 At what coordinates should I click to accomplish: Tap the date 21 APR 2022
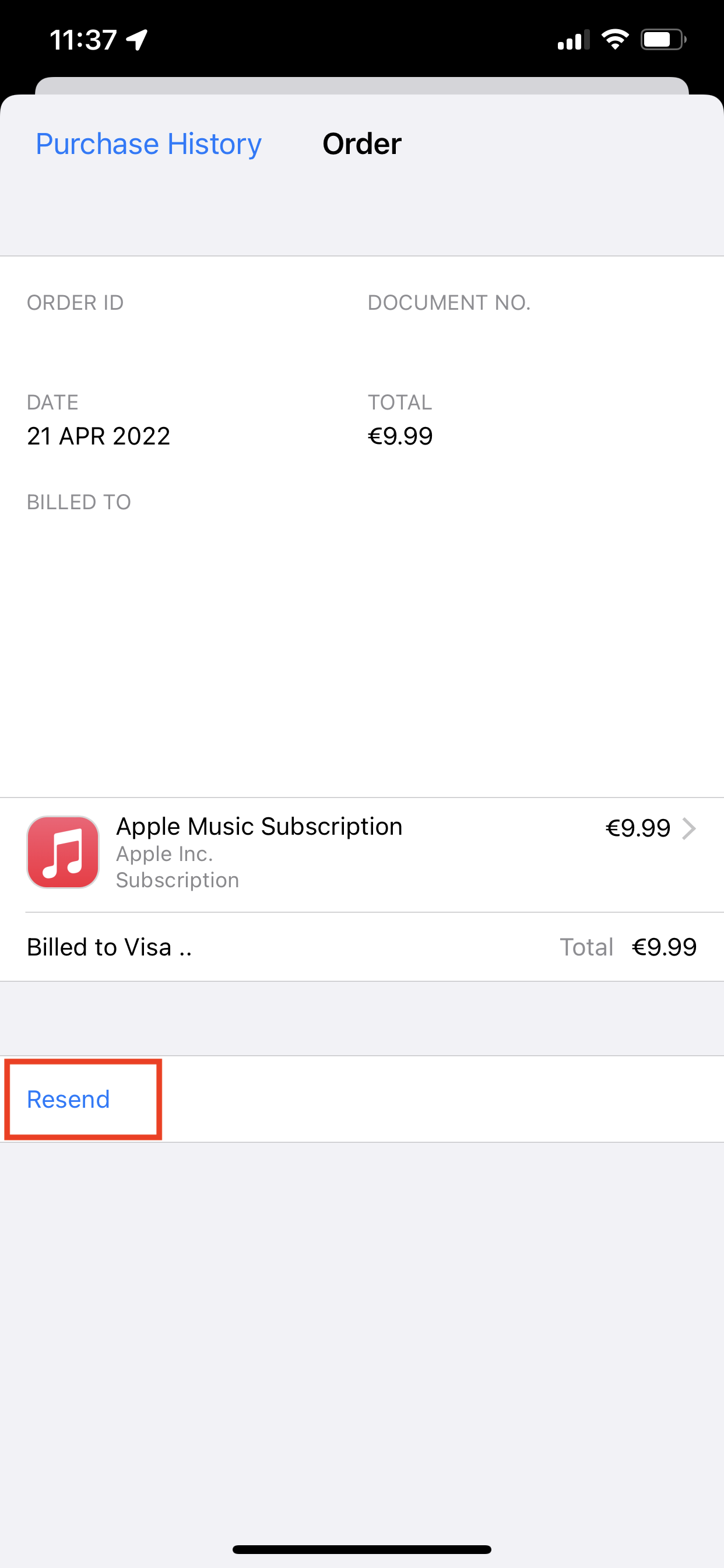[99, 436]
